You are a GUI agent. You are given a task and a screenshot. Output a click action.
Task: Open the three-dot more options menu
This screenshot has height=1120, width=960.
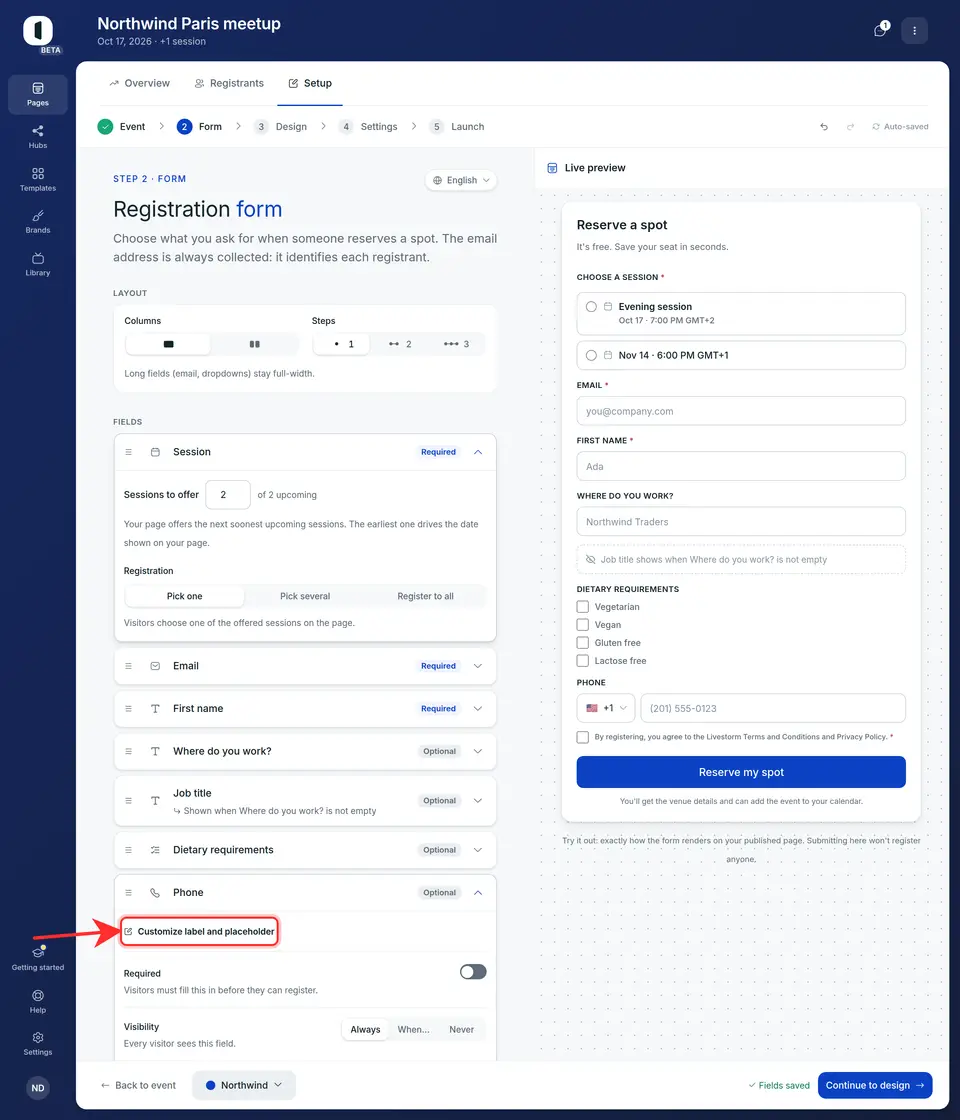(x=914, y=31)
